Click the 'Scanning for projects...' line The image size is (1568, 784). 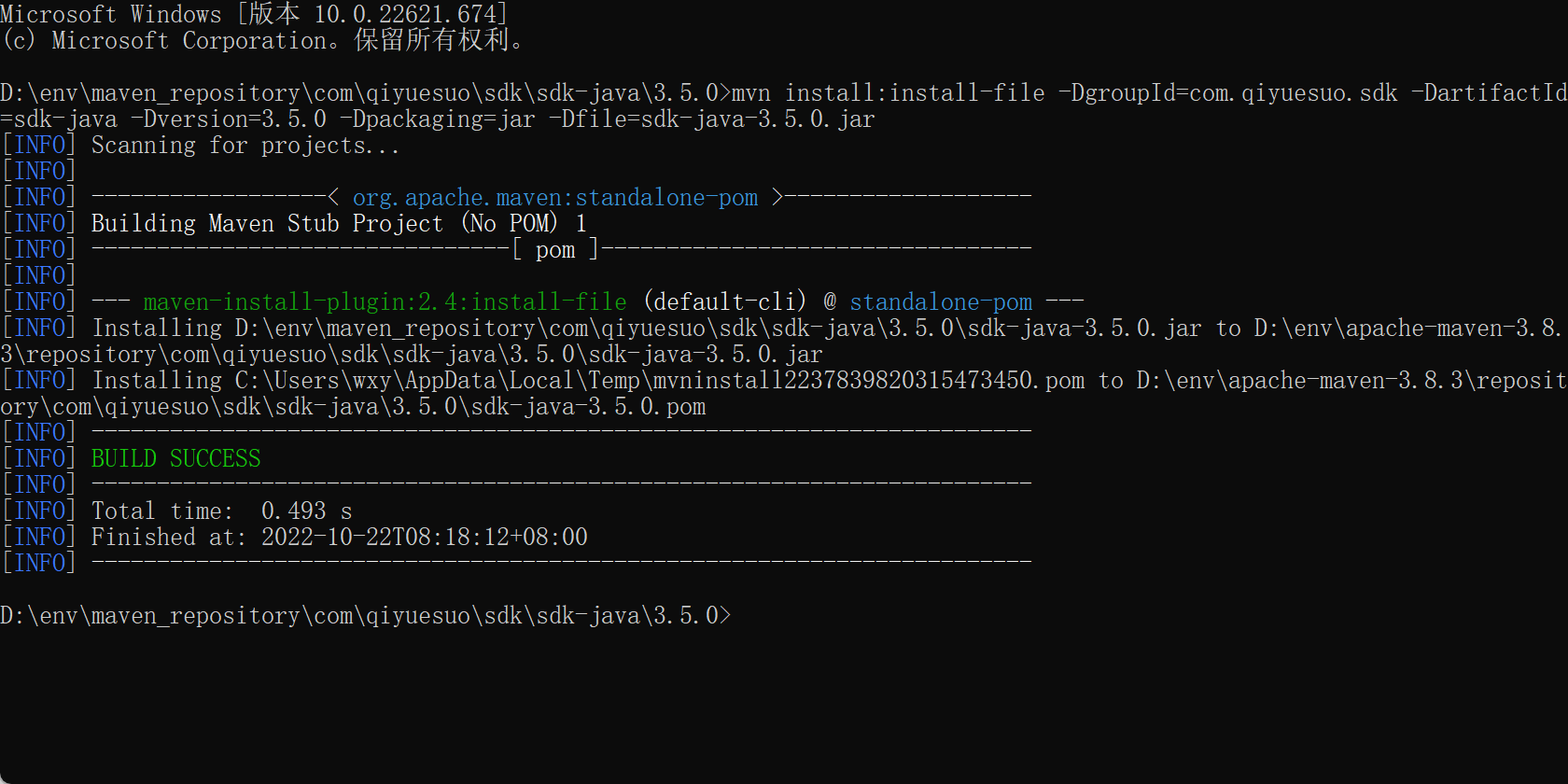pos(245,145)
